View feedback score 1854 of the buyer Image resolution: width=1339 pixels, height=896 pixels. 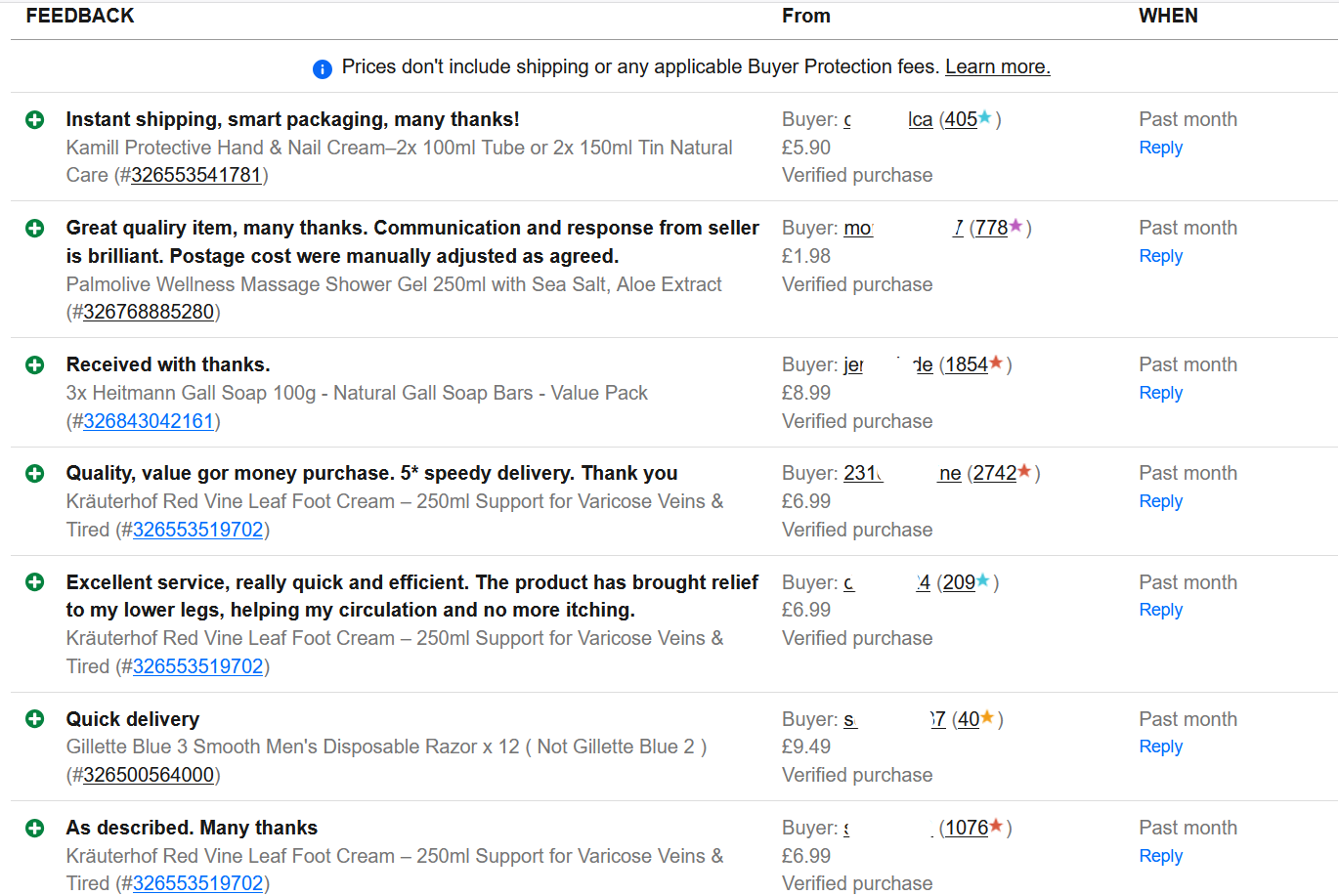point(967,365)
